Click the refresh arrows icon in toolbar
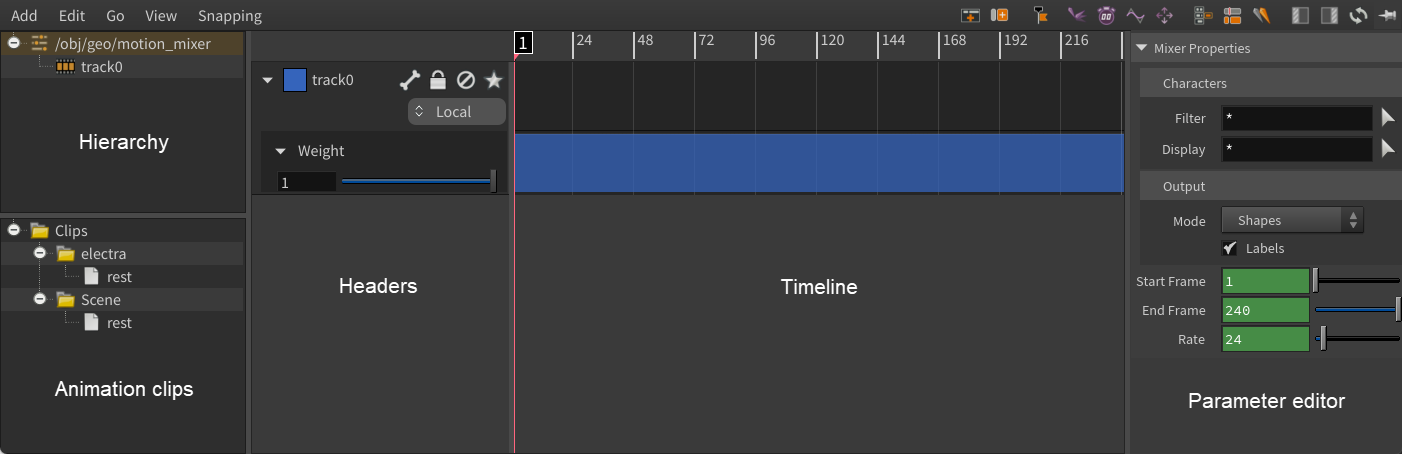This screenshot has width=1402, height=454. [x=1358, y=15]
